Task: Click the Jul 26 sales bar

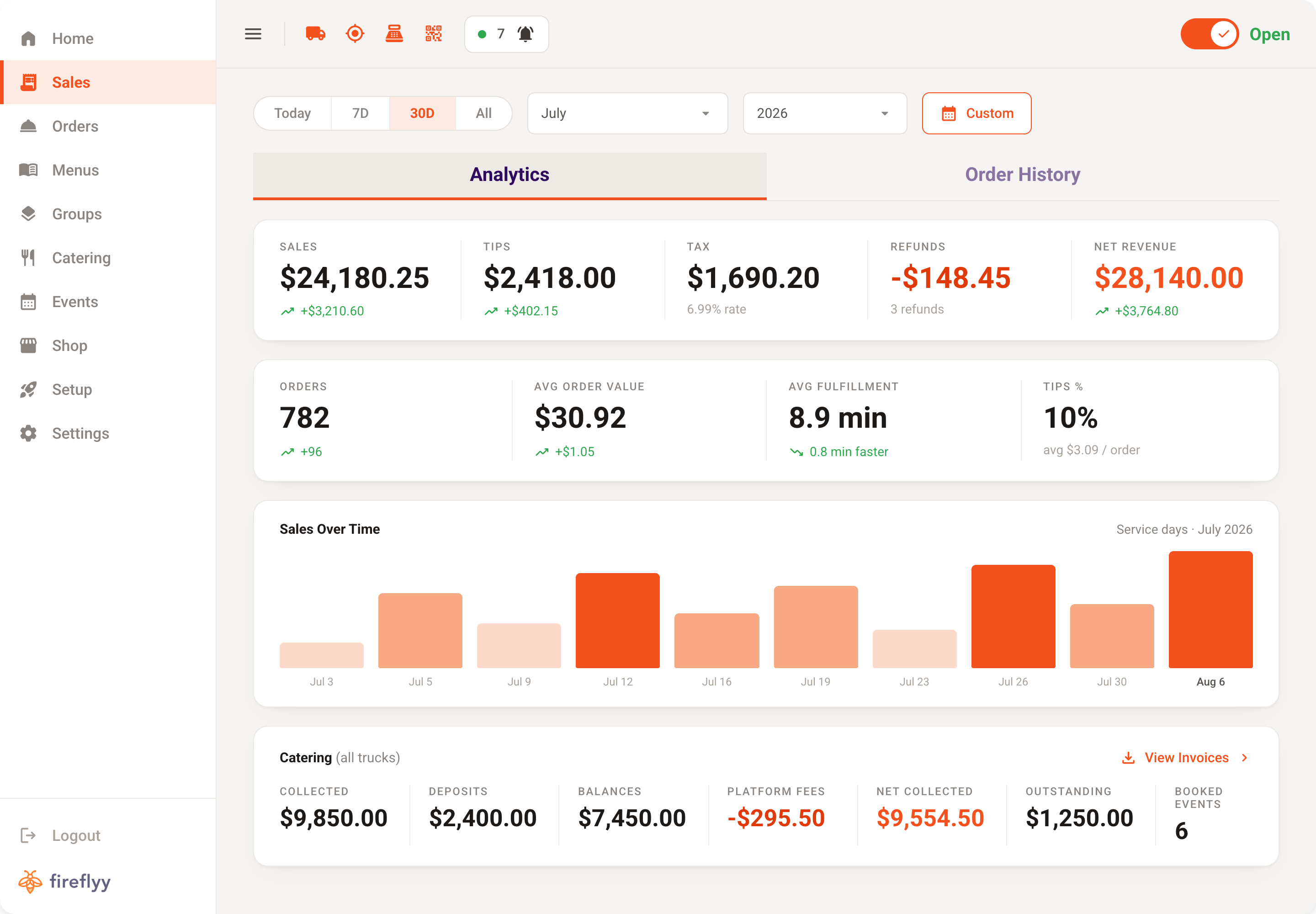Action: click(x=1013, y=616)
